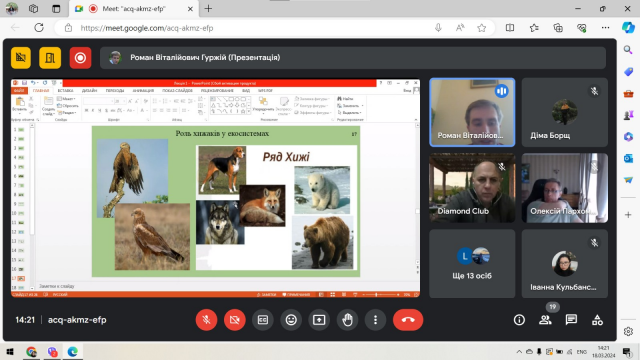Open the Collections icon in Edge
Viewport: 640px width, 360px height.
[558, 28]
